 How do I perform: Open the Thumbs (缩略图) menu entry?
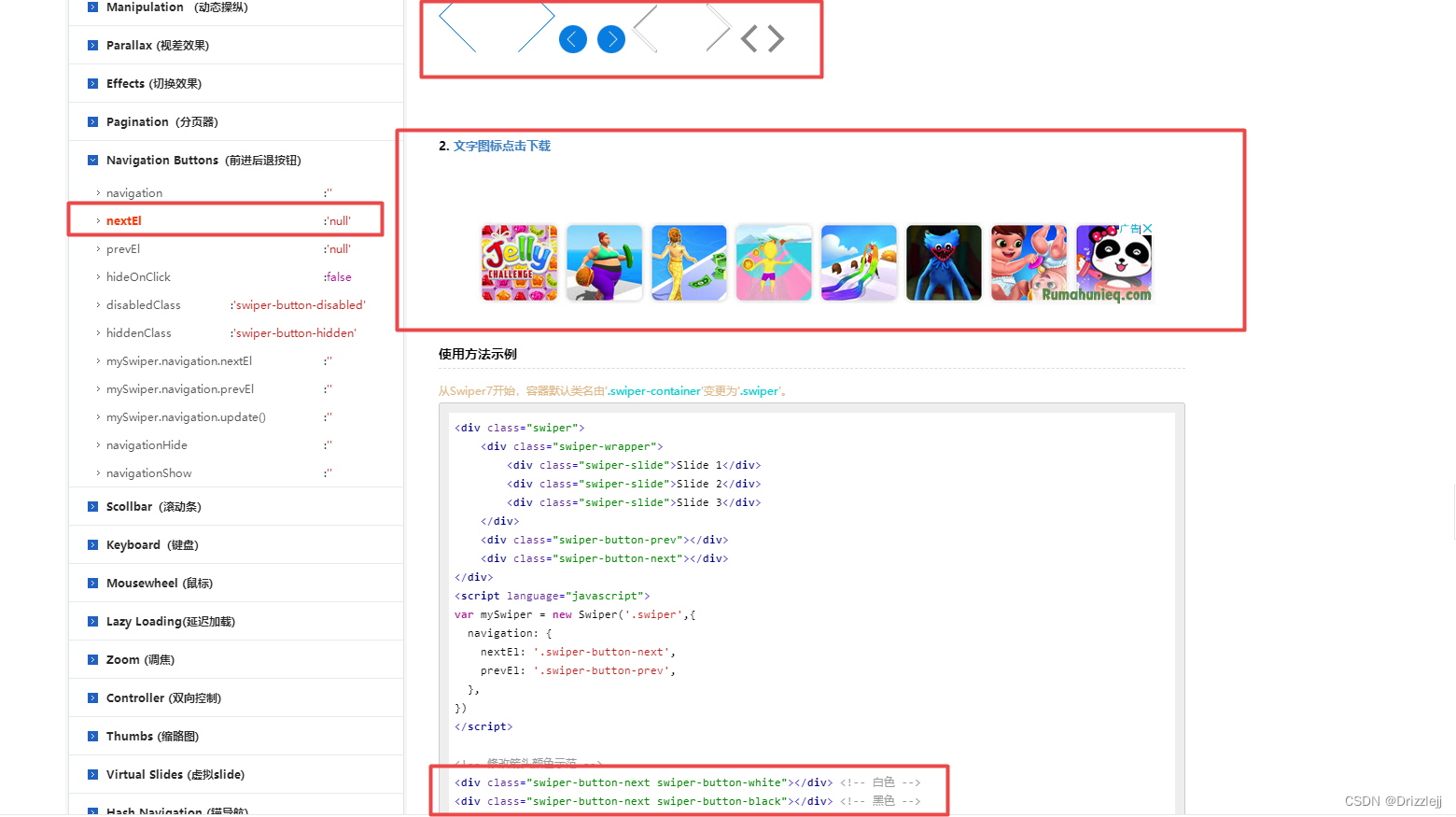152,736
